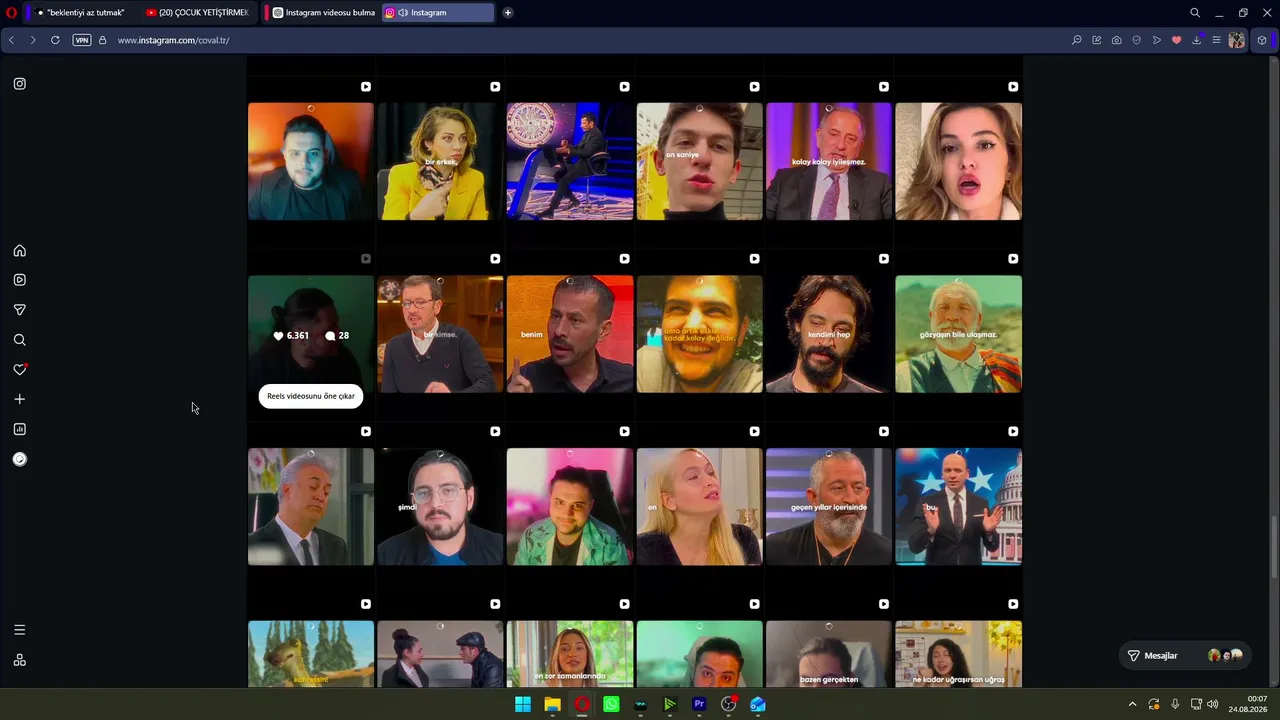
Task: Open File Explorer from the taskbar
Action: 552,705
